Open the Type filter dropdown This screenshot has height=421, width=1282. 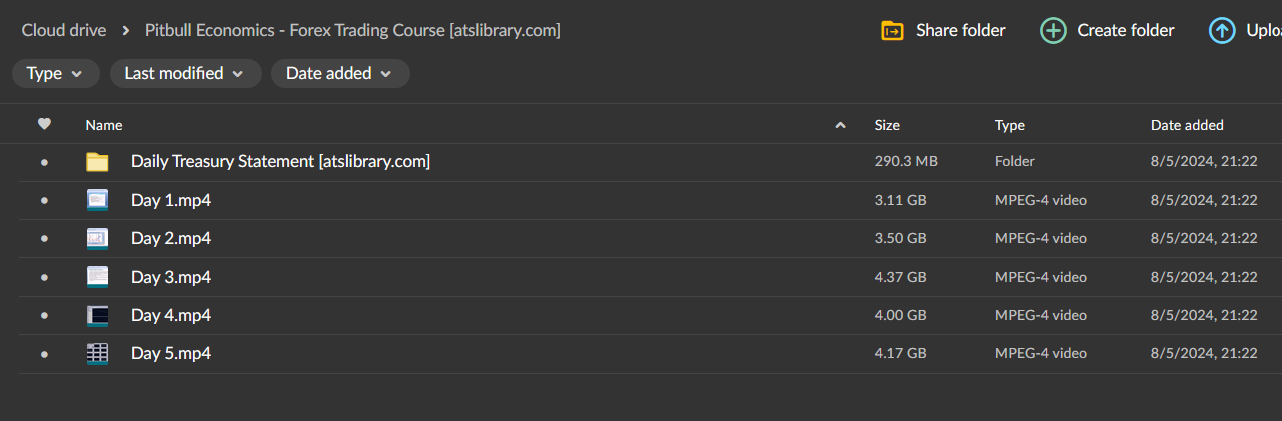[55, 73]
